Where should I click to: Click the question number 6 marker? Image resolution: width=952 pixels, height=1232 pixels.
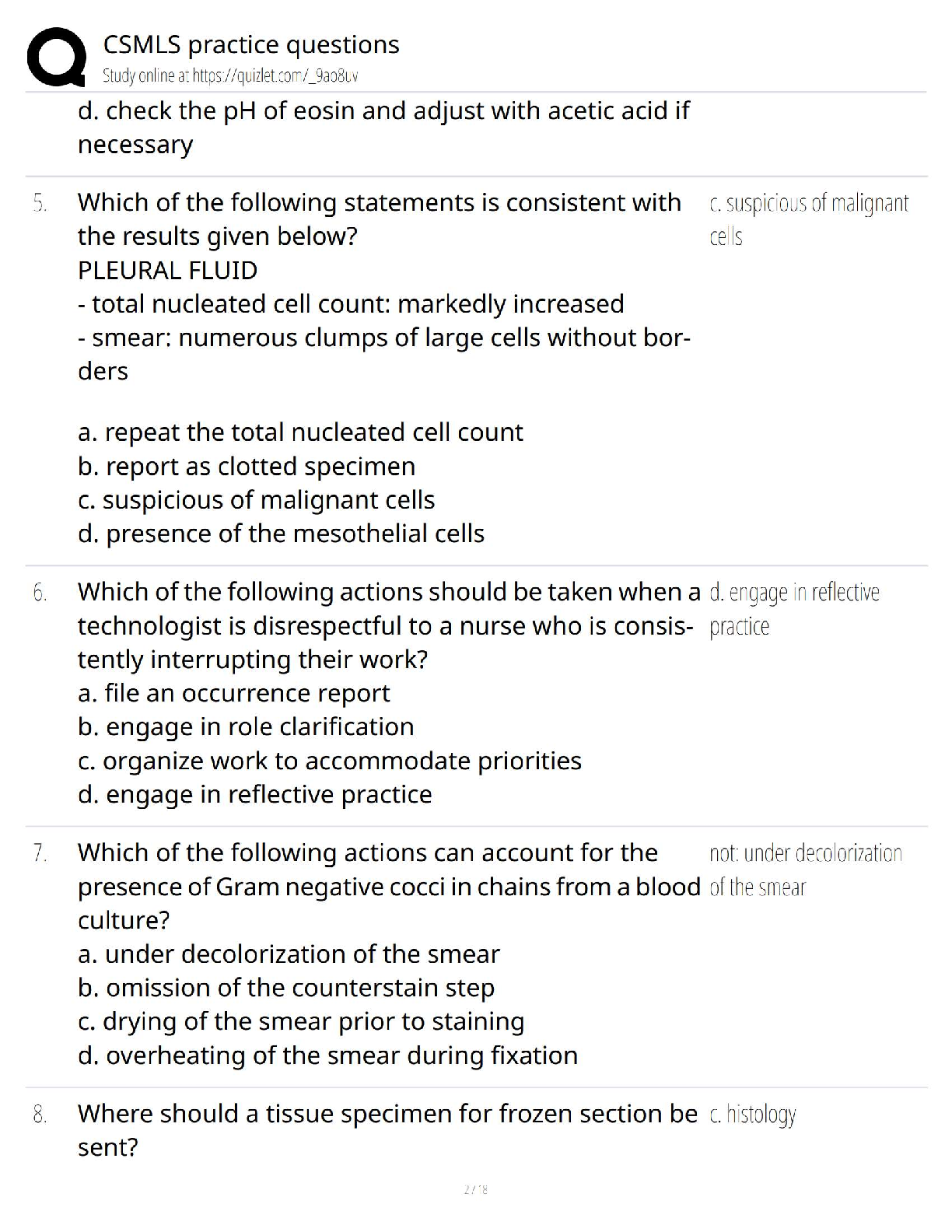[x=40, y=593]
